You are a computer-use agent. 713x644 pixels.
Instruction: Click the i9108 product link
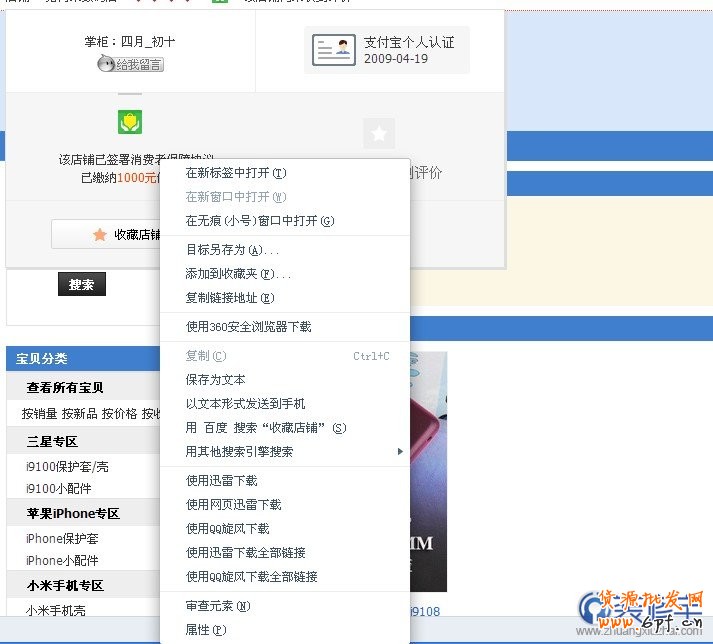(425, 612)
